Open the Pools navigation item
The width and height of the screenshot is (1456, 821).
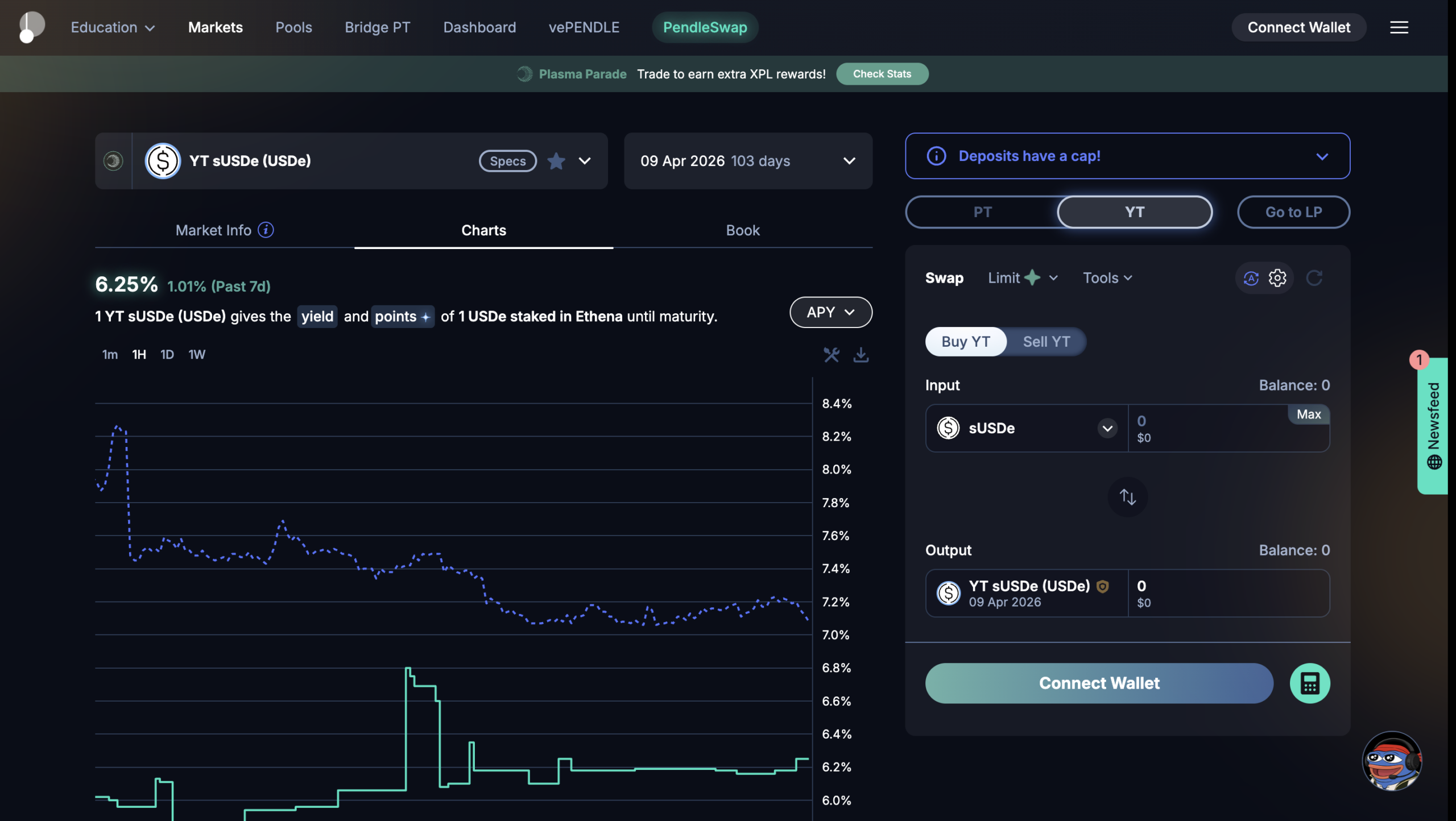click(293, 27)
